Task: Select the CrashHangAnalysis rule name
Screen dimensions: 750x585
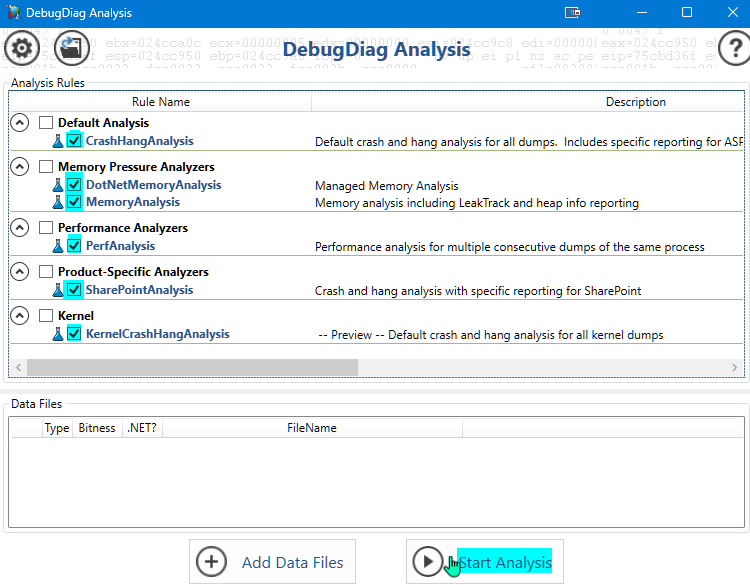Action: 140,141
